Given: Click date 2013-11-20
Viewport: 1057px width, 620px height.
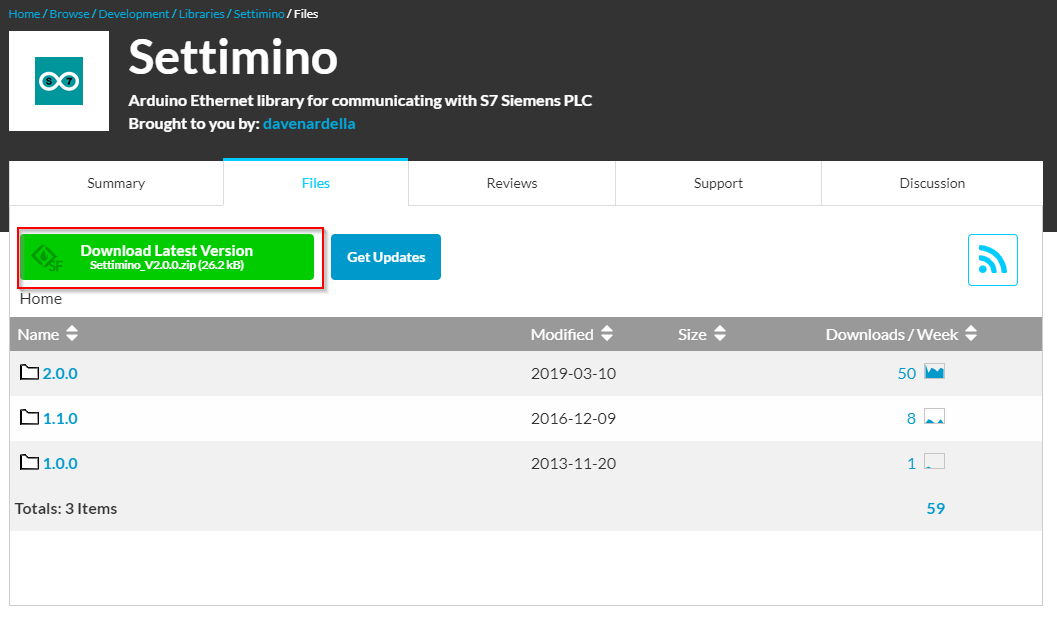Looking at the screenshot, I should click(x=573, y=464).
